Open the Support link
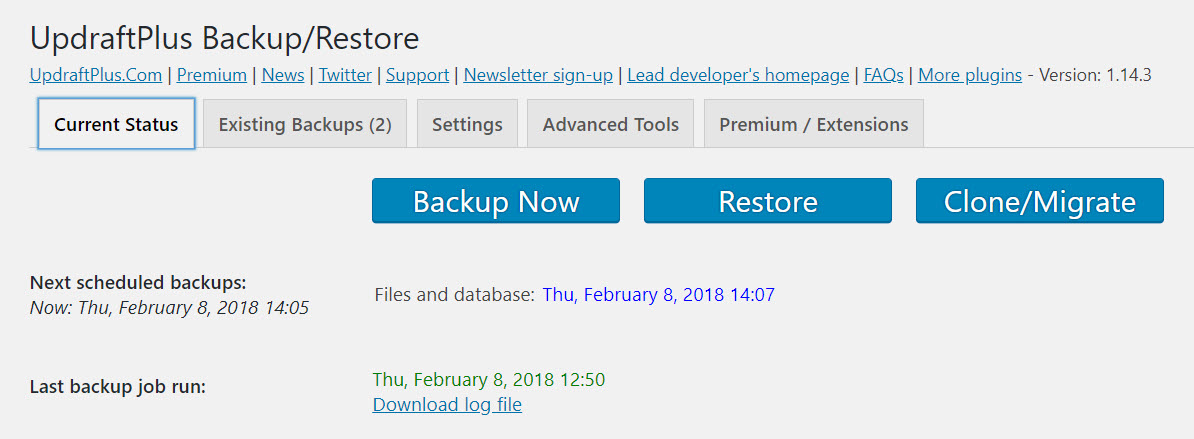This screenshot has height=439, width=1194. tap(417, 75)
